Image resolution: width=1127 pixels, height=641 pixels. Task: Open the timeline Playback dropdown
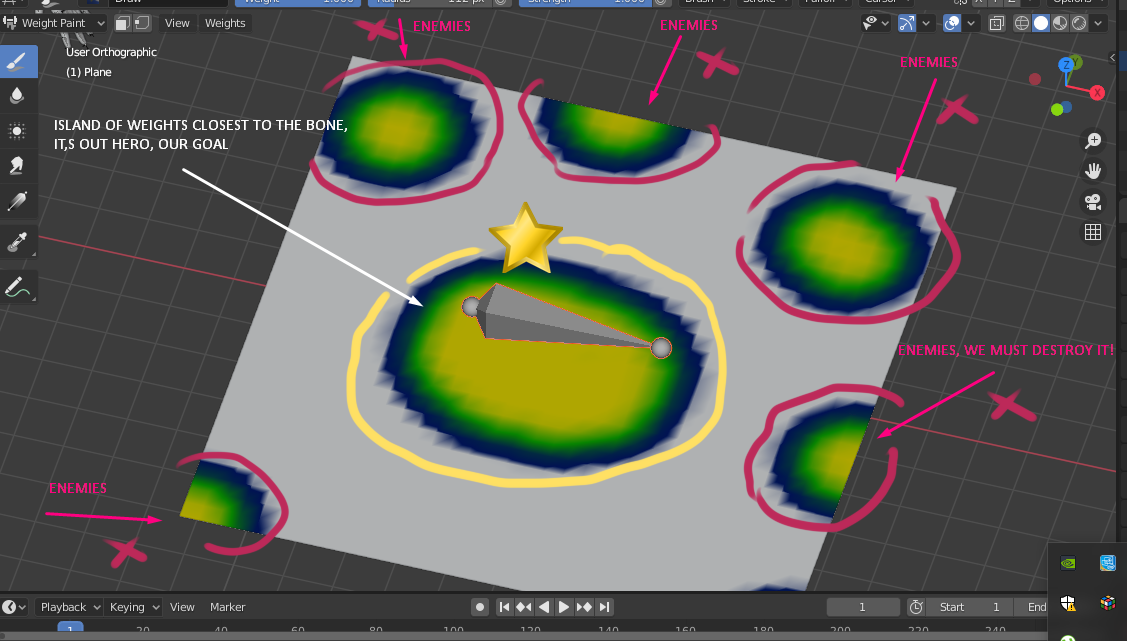point(70,607)
